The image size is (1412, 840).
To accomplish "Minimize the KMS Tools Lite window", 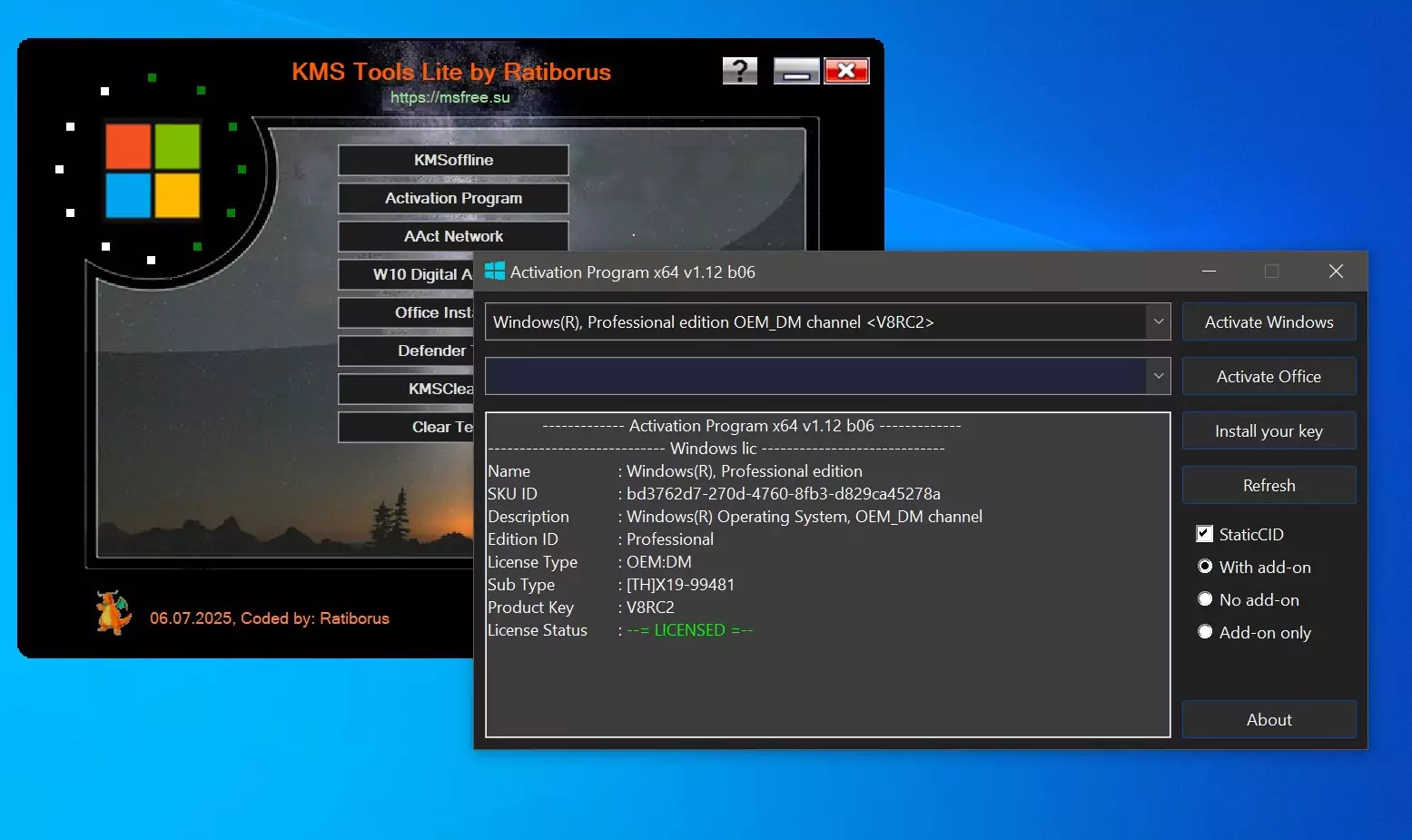I will click(796, 70).
